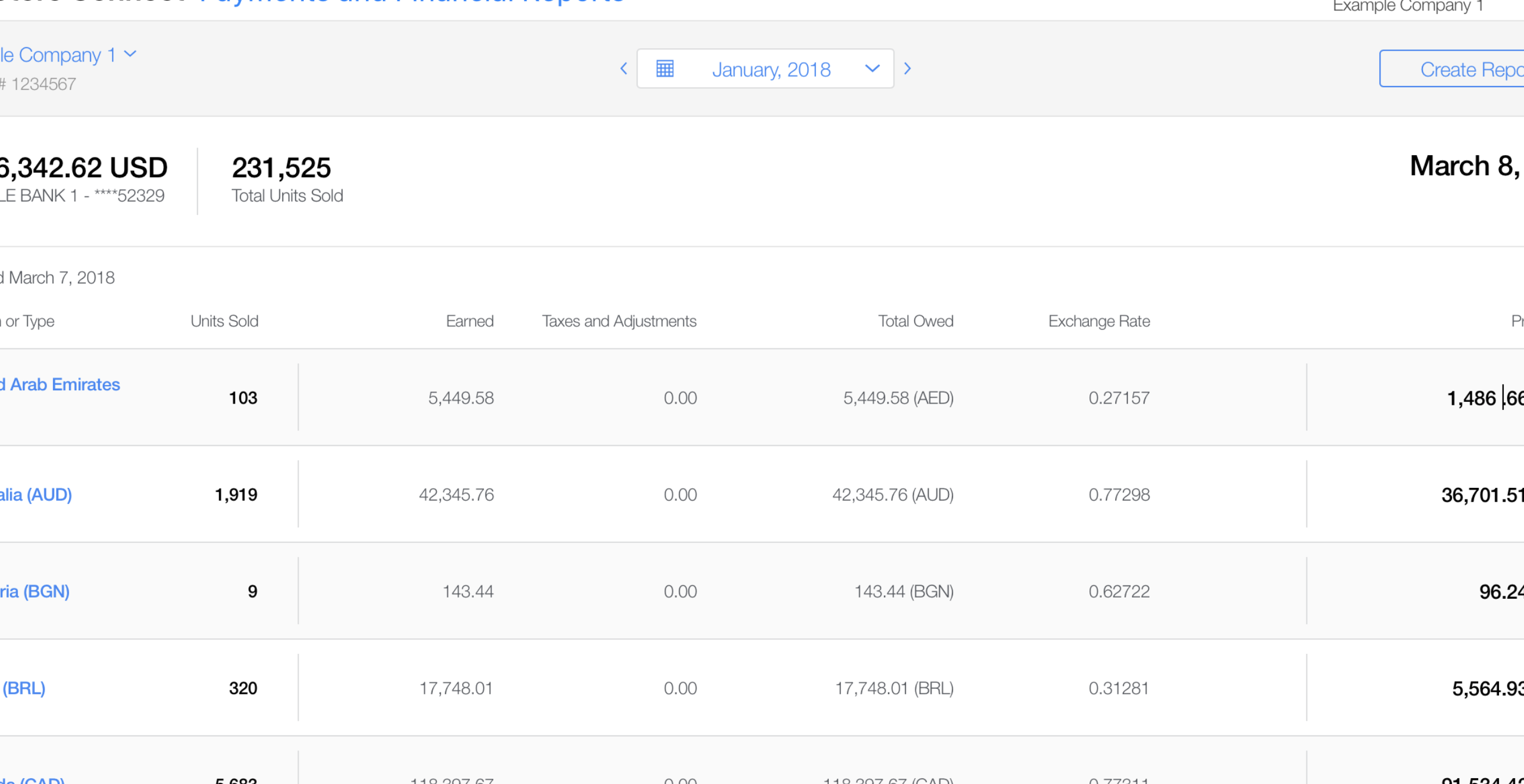Go to next month arrow
The height and width of the screenshot is (784, 1524).
(908, 69)
